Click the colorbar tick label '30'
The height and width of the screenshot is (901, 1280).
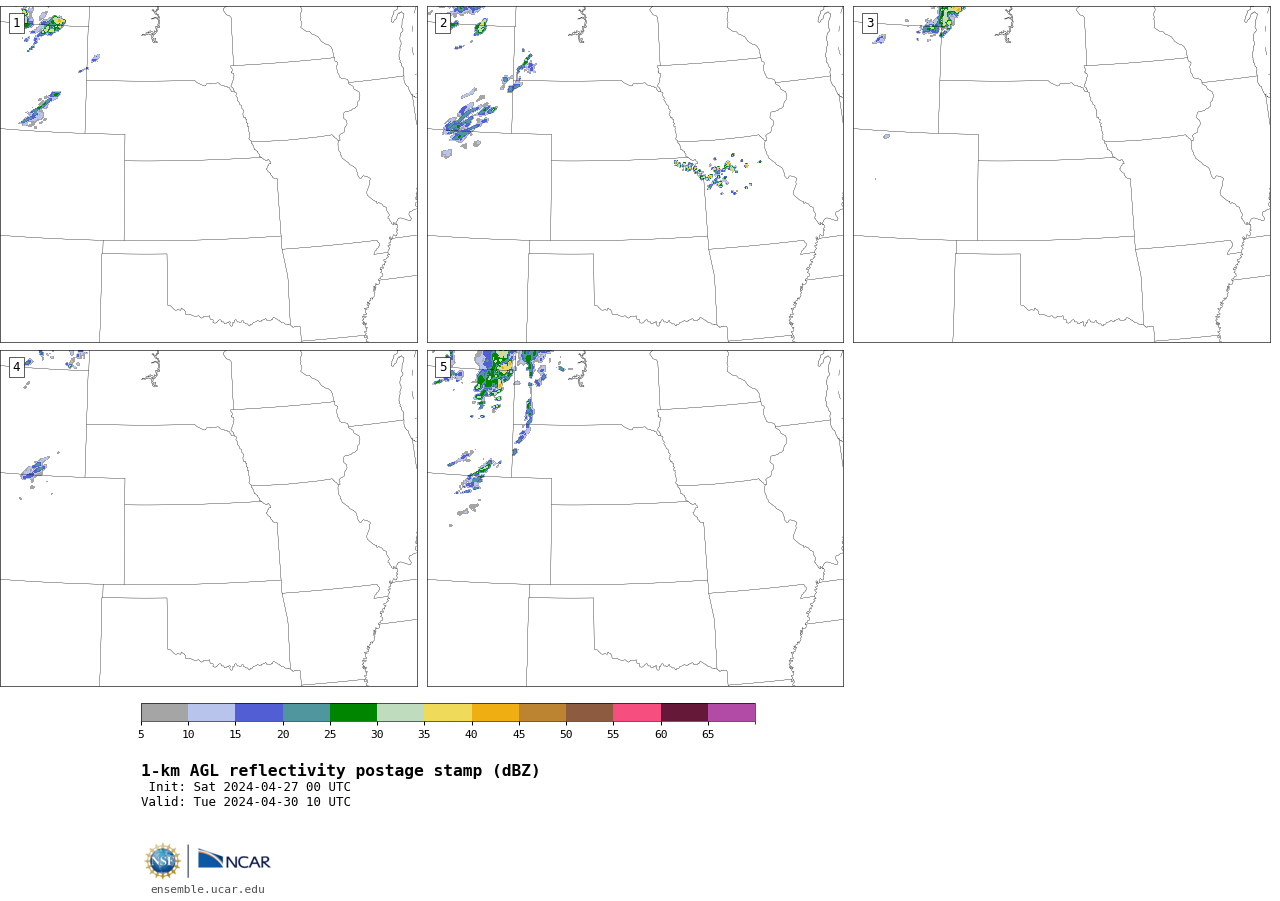tap(377, 734)
